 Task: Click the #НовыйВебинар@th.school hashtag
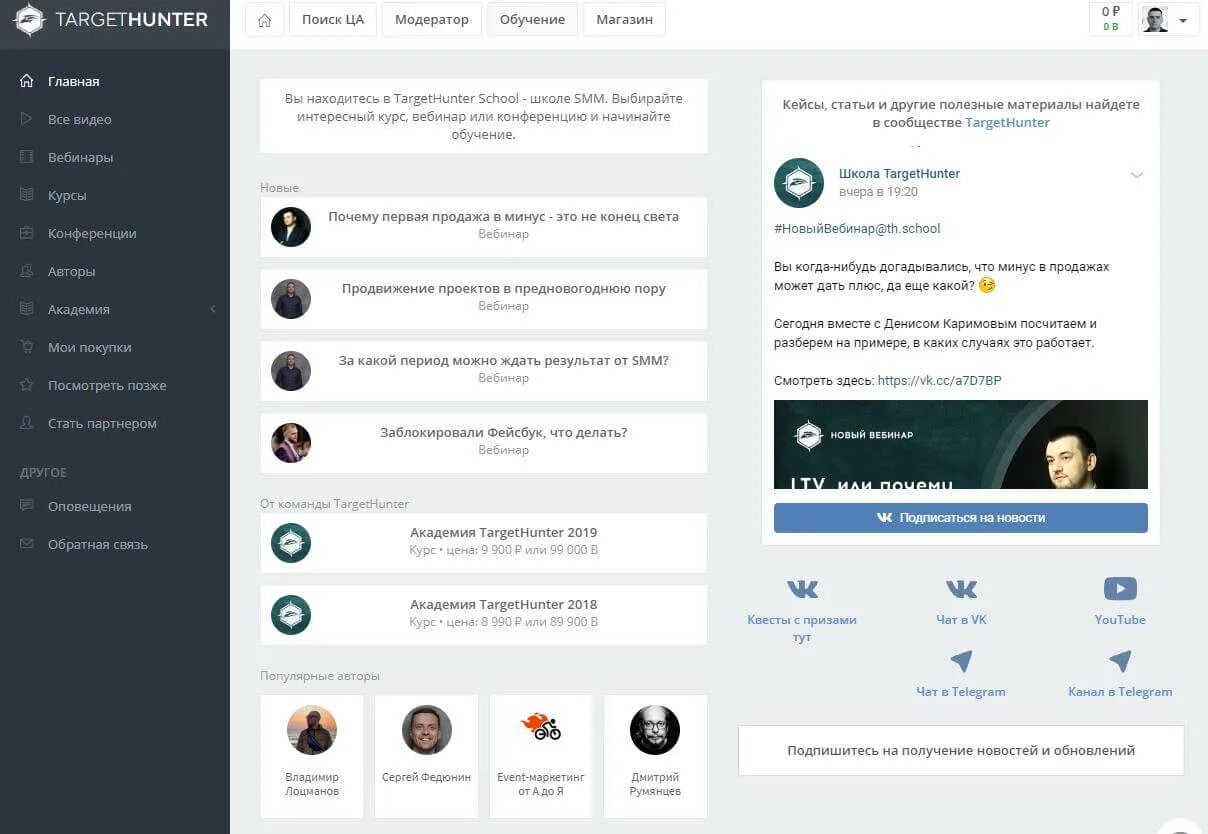coord(857,229)
